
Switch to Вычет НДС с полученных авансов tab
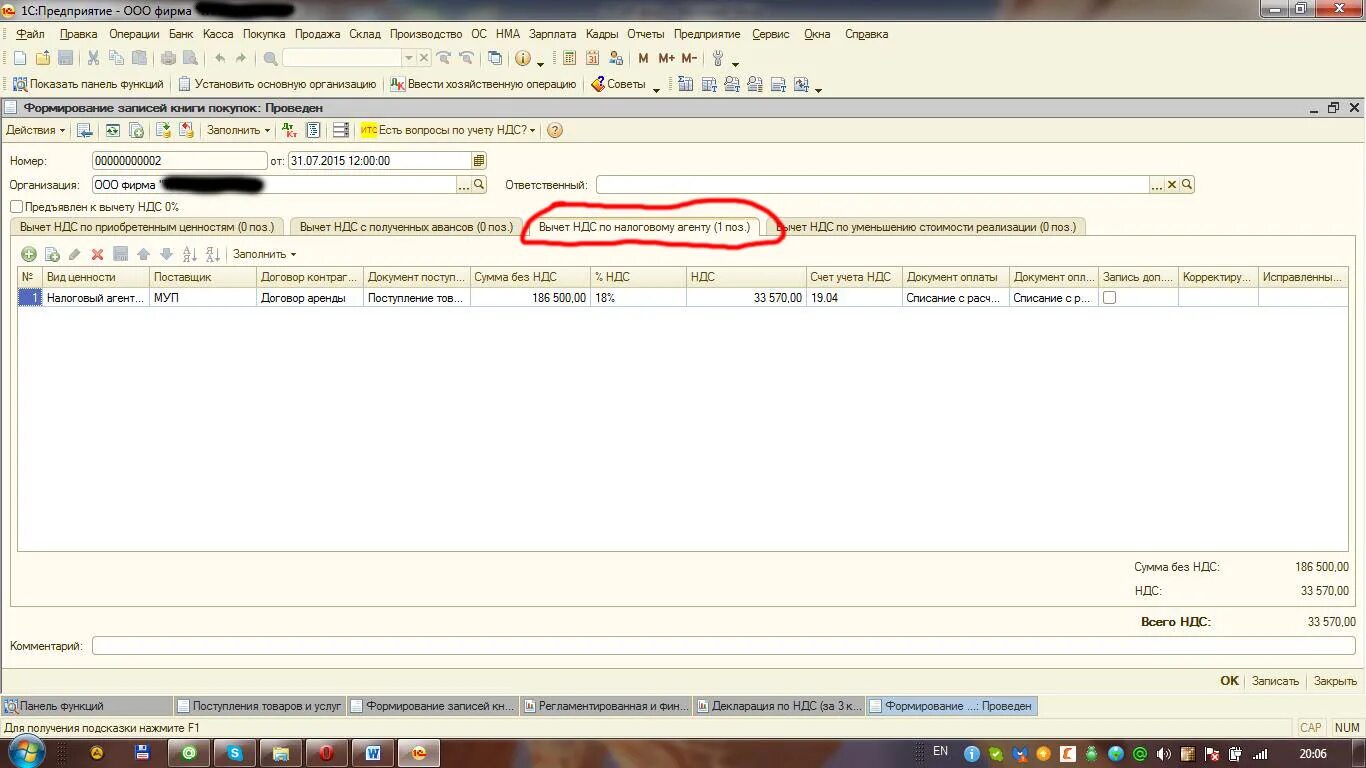[x=406, y=227]
